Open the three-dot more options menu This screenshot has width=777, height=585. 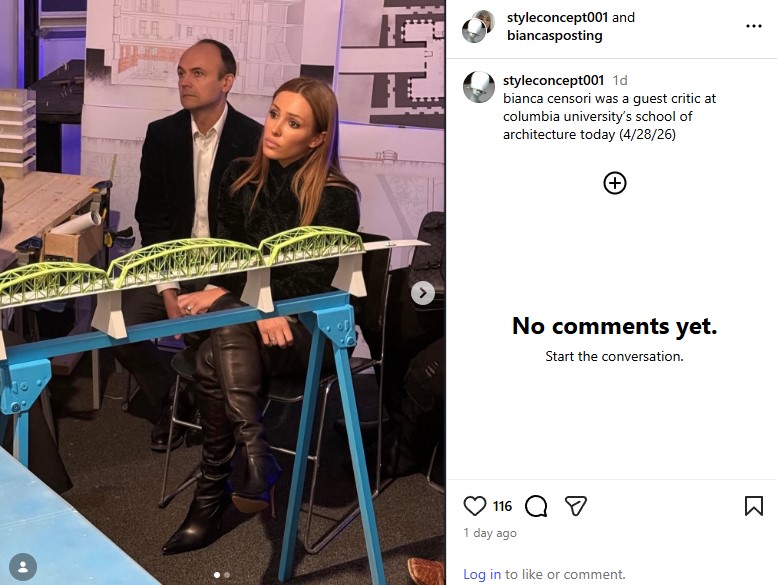(754, 26)
